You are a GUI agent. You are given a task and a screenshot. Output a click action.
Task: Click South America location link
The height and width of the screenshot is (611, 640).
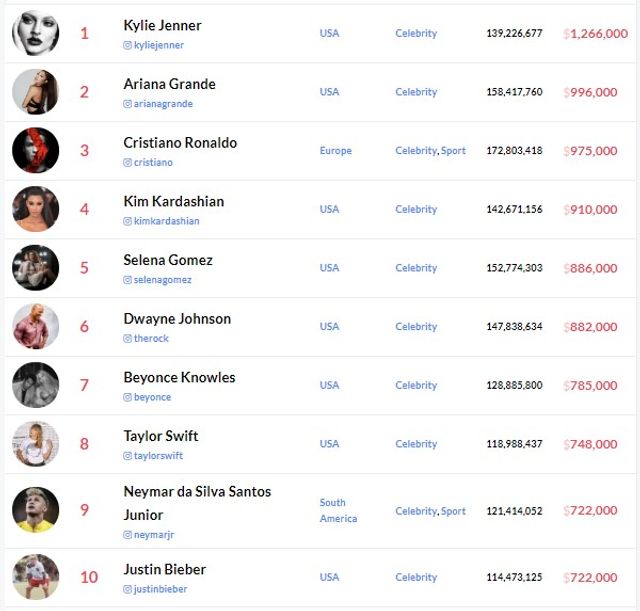(338, 510)
